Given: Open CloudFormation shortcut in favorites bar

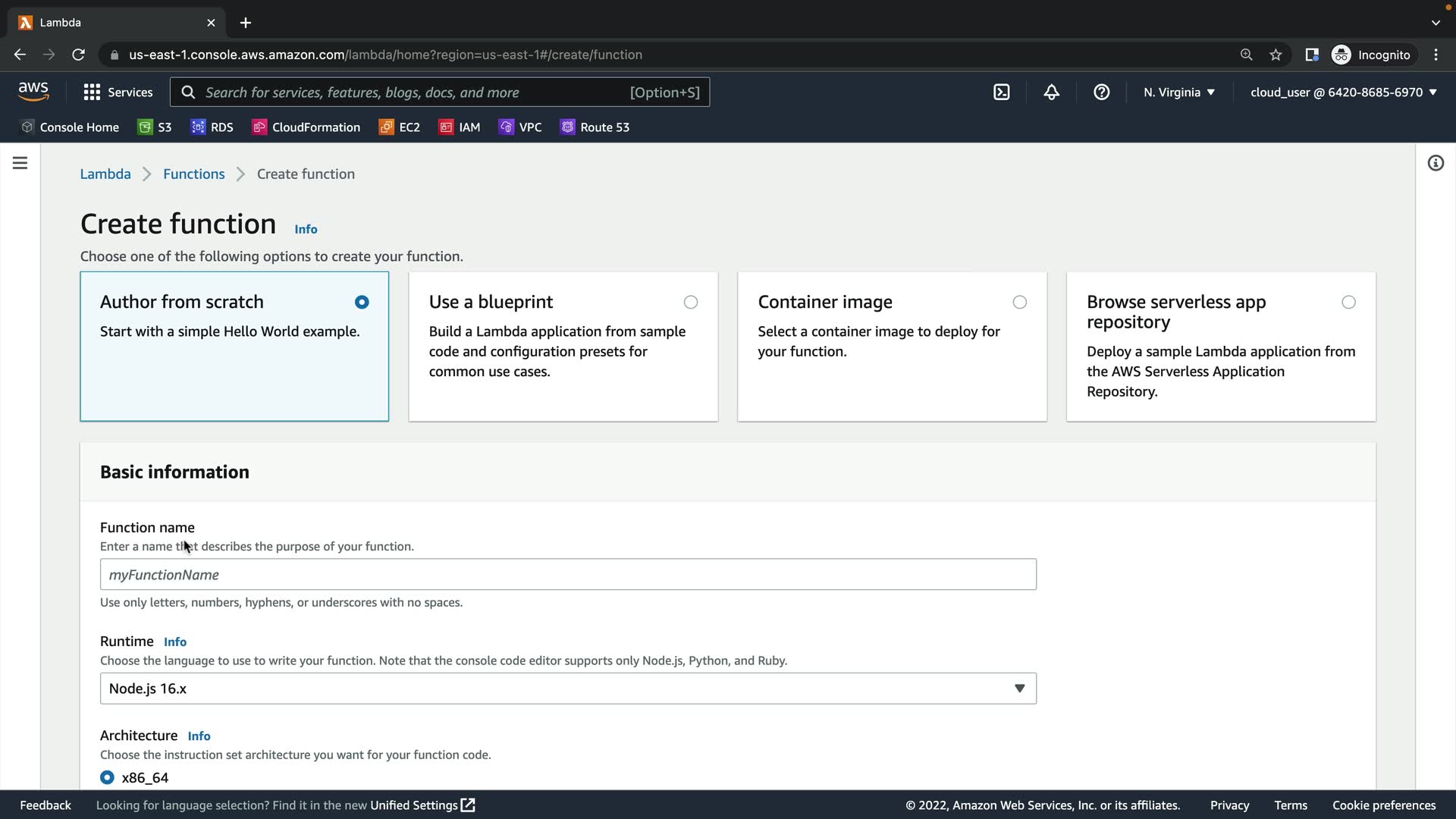Looking at the screenshot, I should click(x=306, y=127).
